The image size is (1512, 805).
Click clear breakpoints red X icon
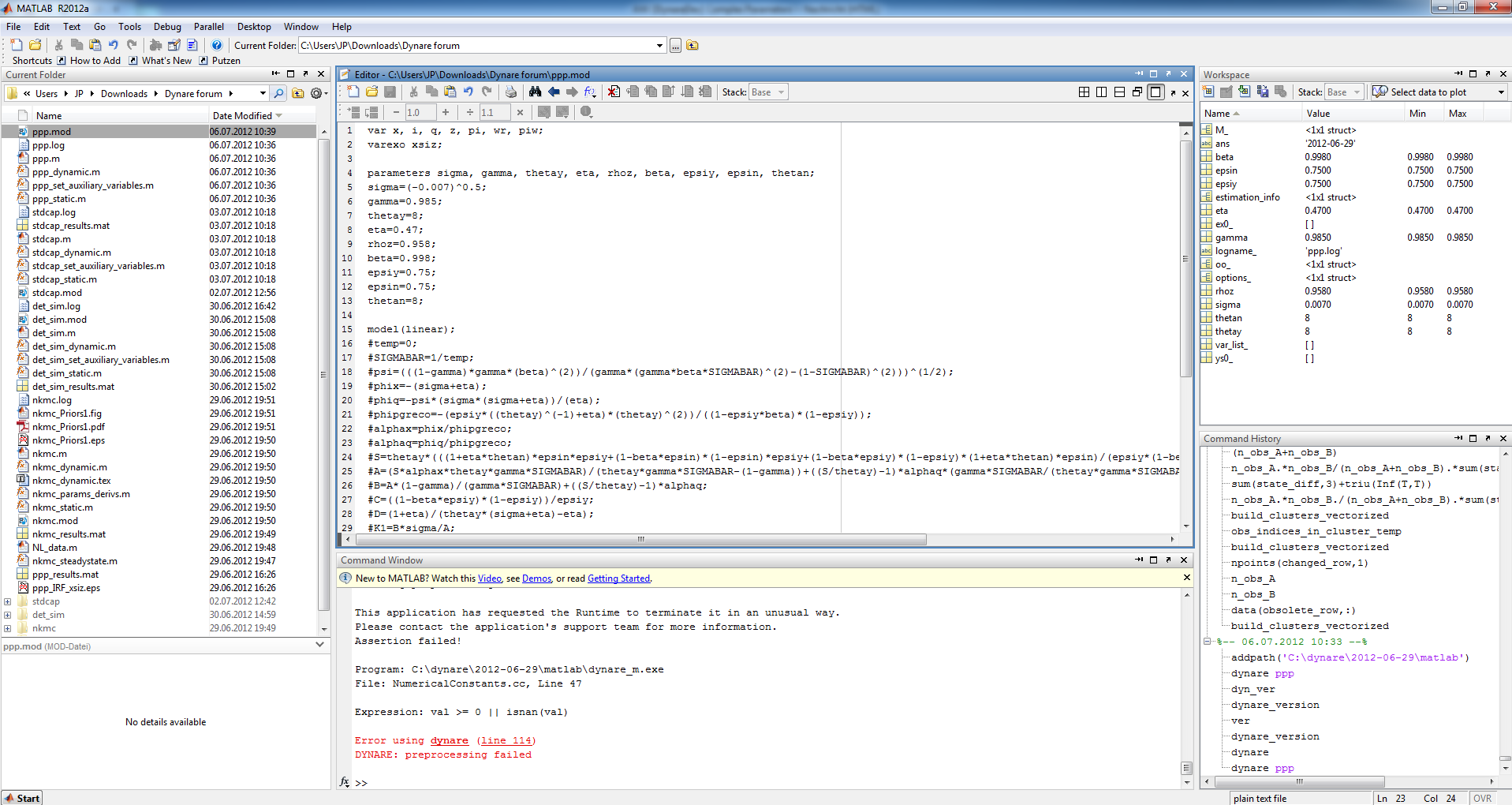click(x=614, y=92)
